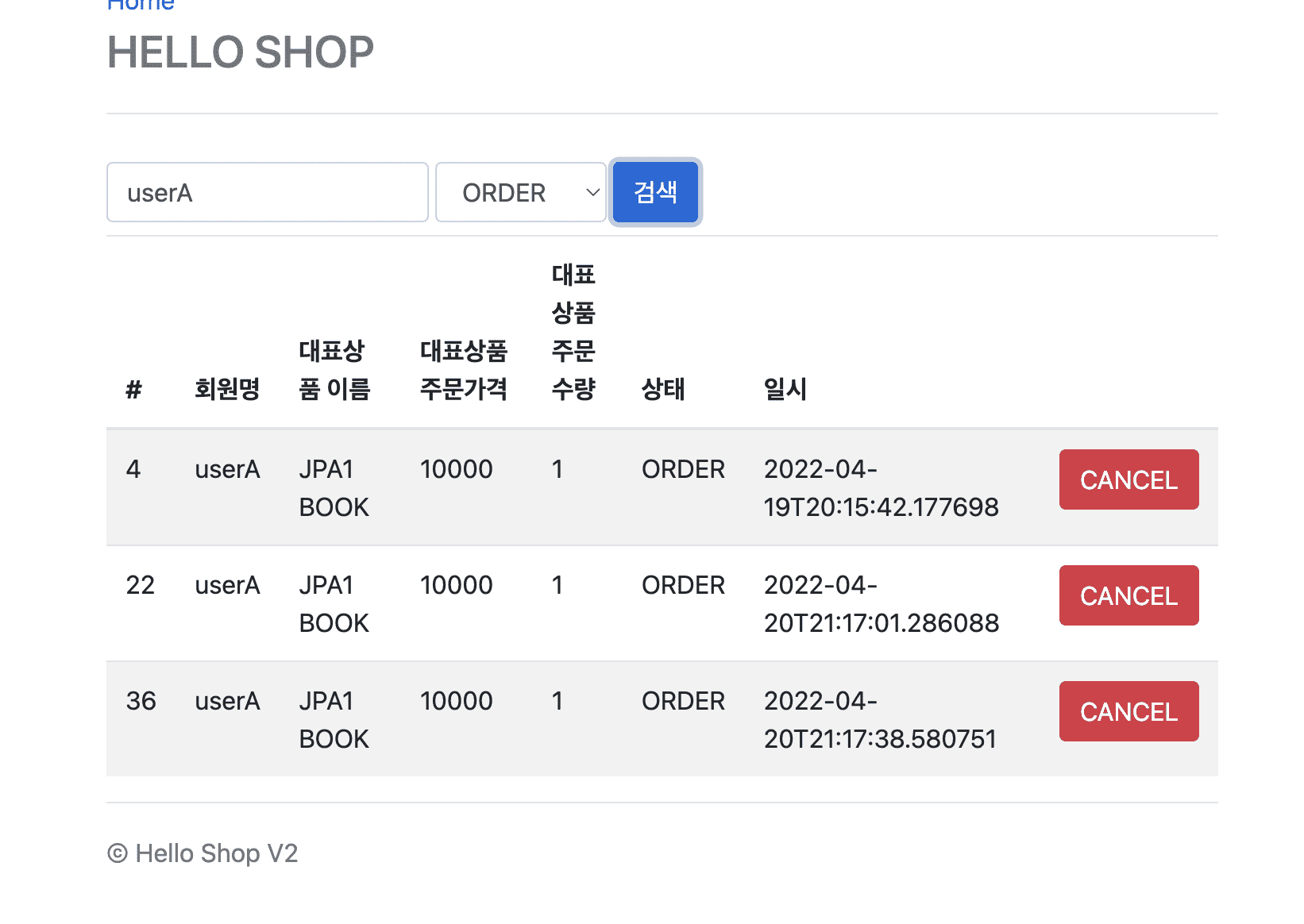Cancel order number 36
1304x924 pixels.
coord(1128,711)
